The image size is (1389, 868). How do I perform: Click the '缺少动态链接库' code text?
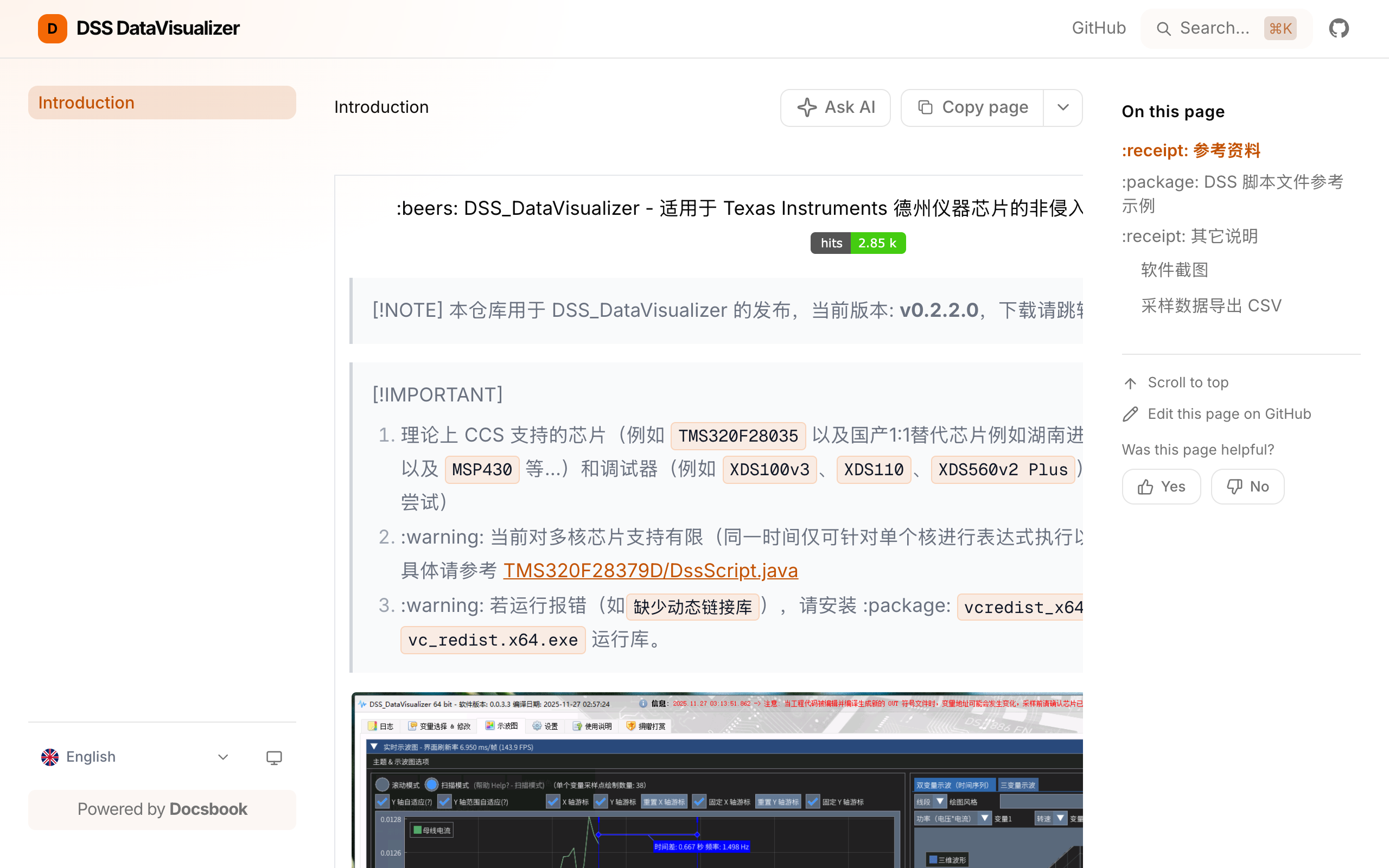point(692,607)
